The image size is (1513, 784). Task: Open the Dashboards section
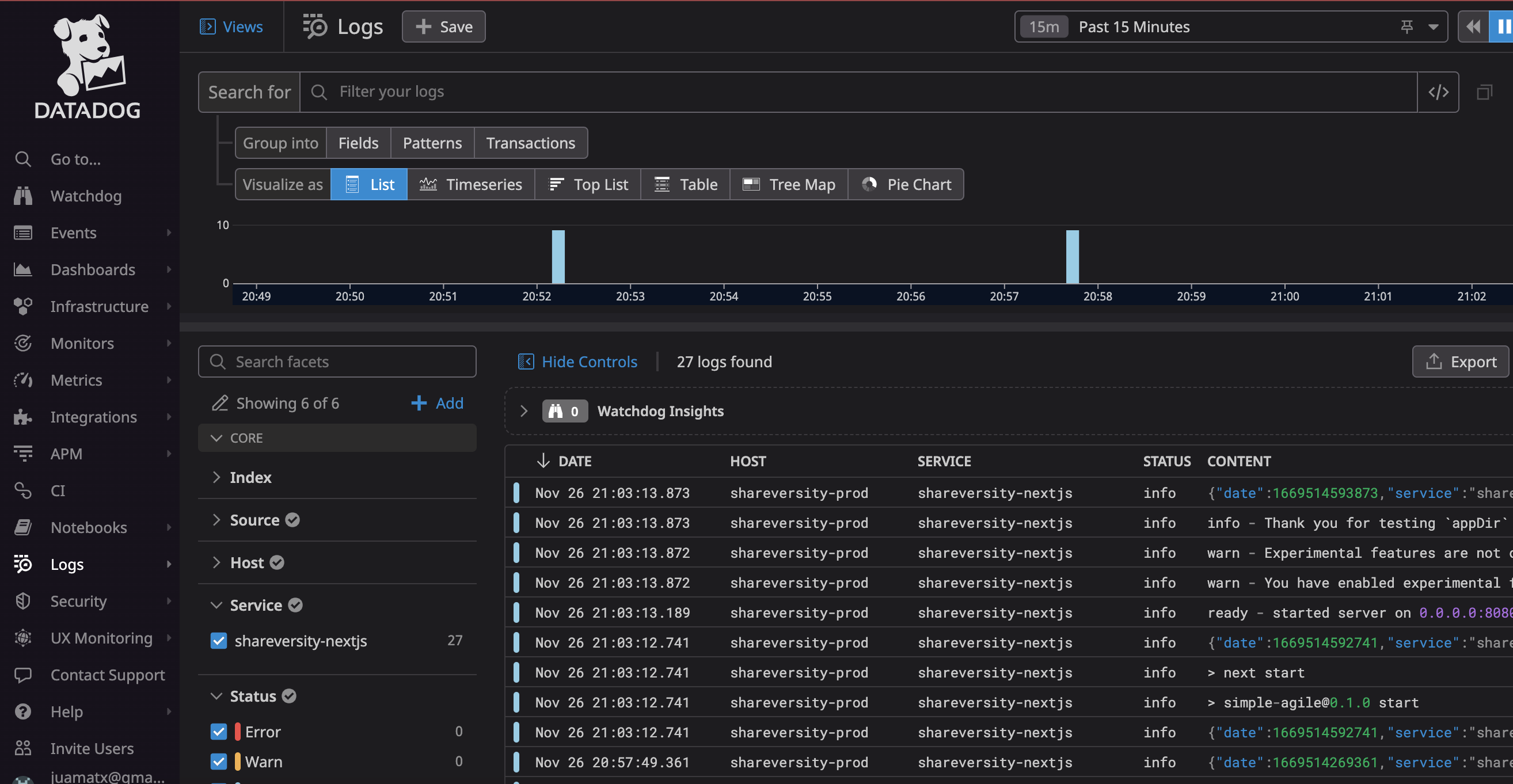click(93, 269)
